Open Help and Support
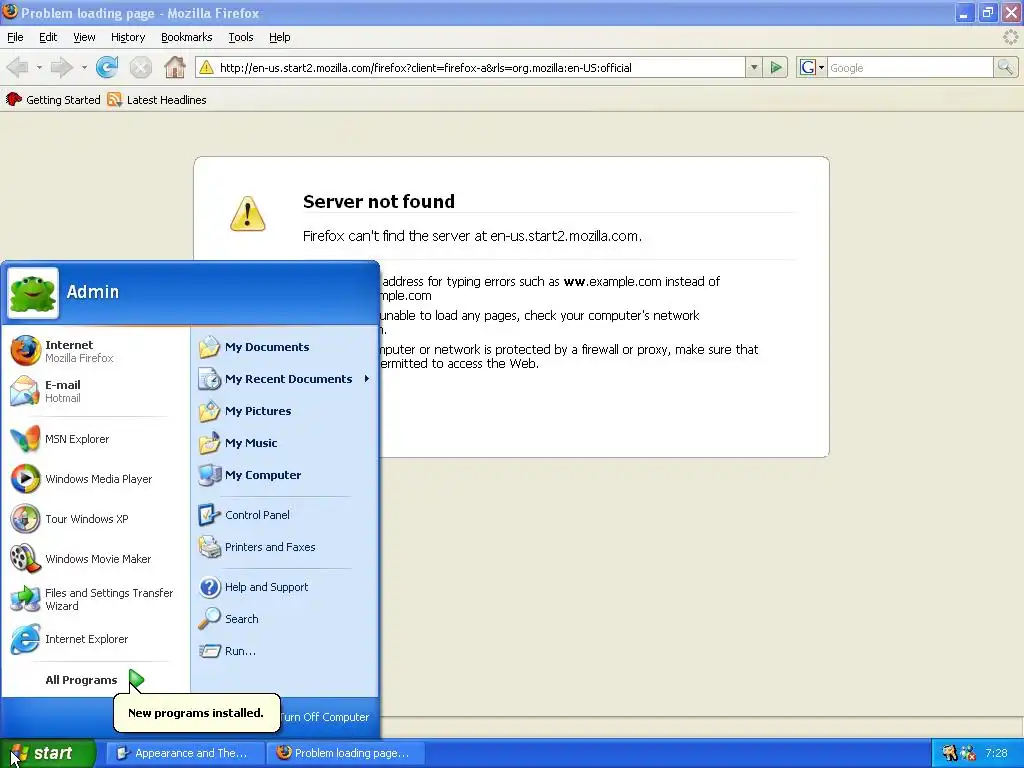 (285, 586)
